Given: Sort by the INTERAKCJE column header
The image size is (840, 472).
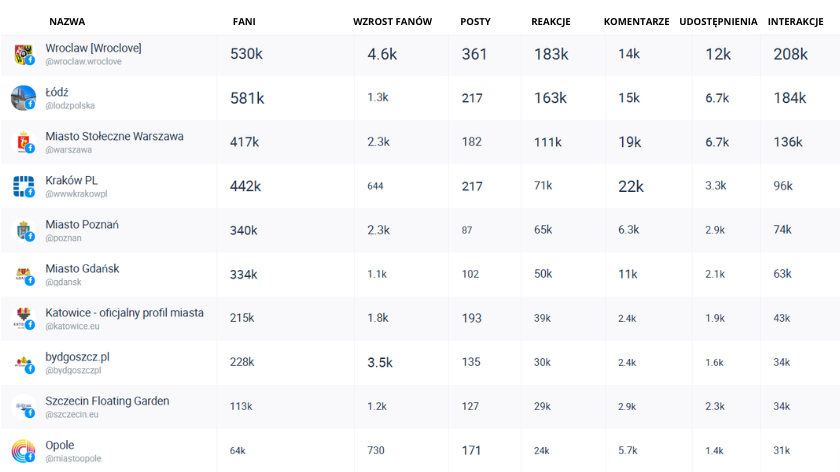Looking at the screenshot, I should [795, 21].
